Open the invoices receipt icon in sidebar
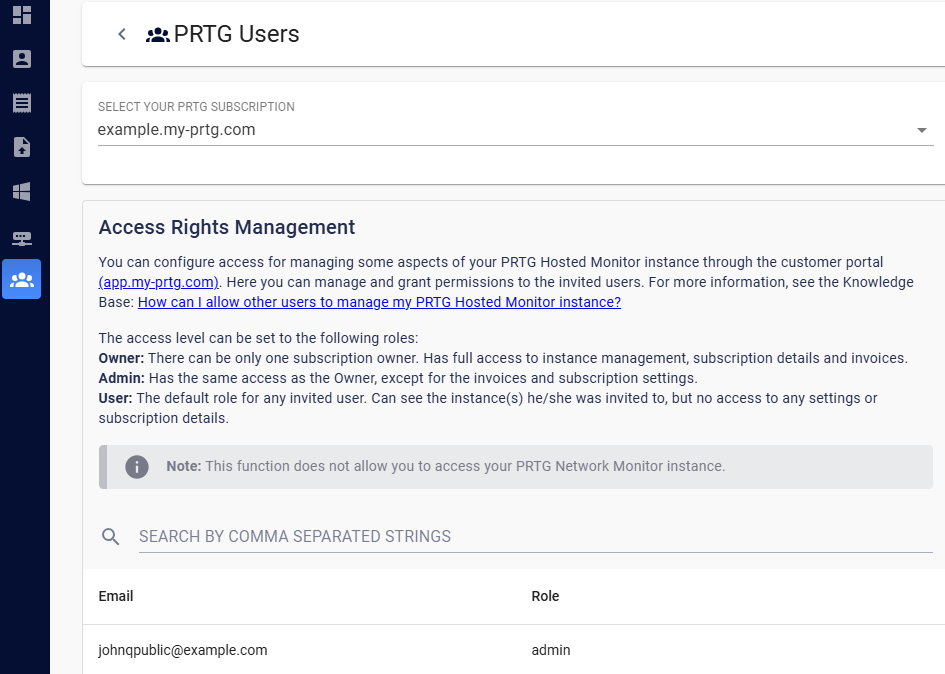945x674 pixels. click(22, 103)
